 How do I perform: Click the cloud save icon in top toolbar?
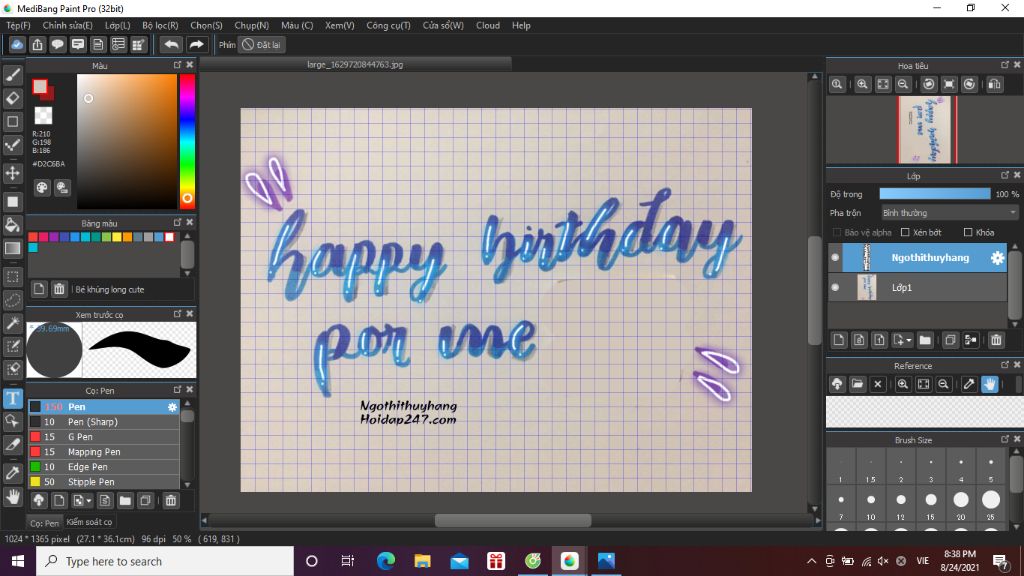click(17, 44)
